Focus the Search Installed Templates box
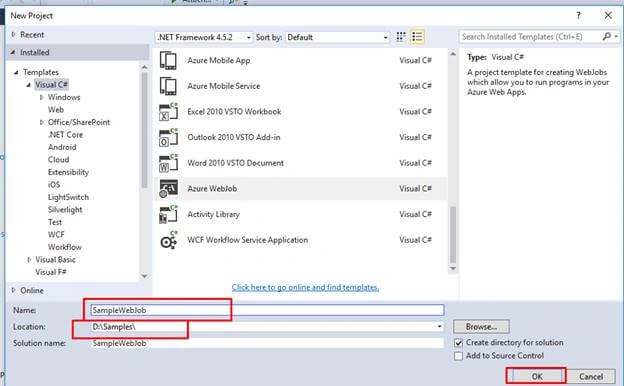Viewport: 624px width, 386px height. 530,37
